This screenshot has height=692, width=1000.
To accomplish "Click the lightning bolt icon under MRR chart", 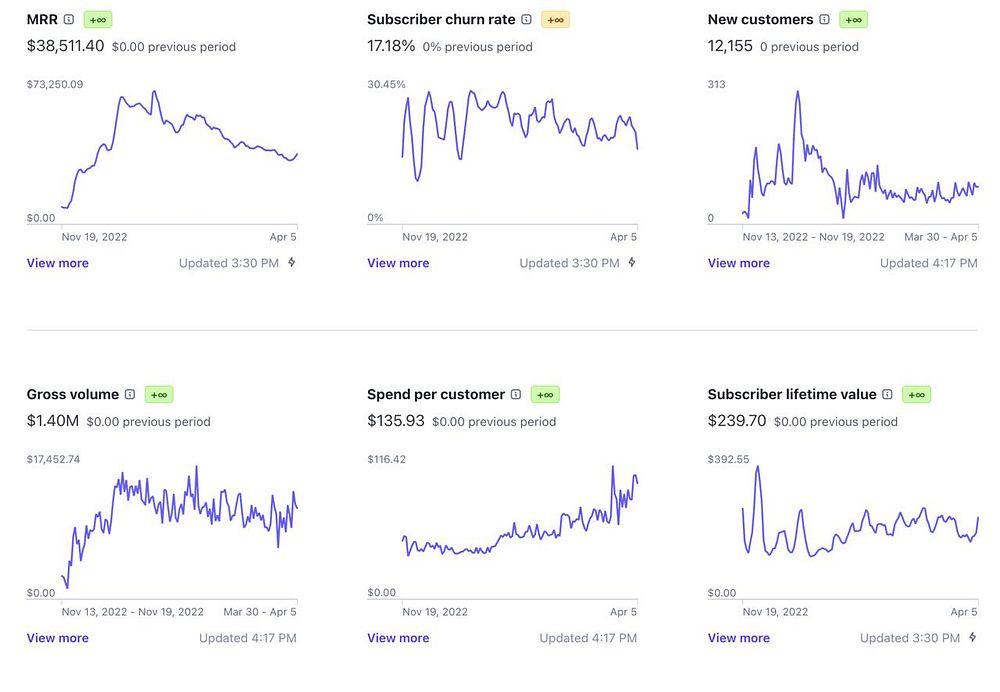I will coord(292,263).
